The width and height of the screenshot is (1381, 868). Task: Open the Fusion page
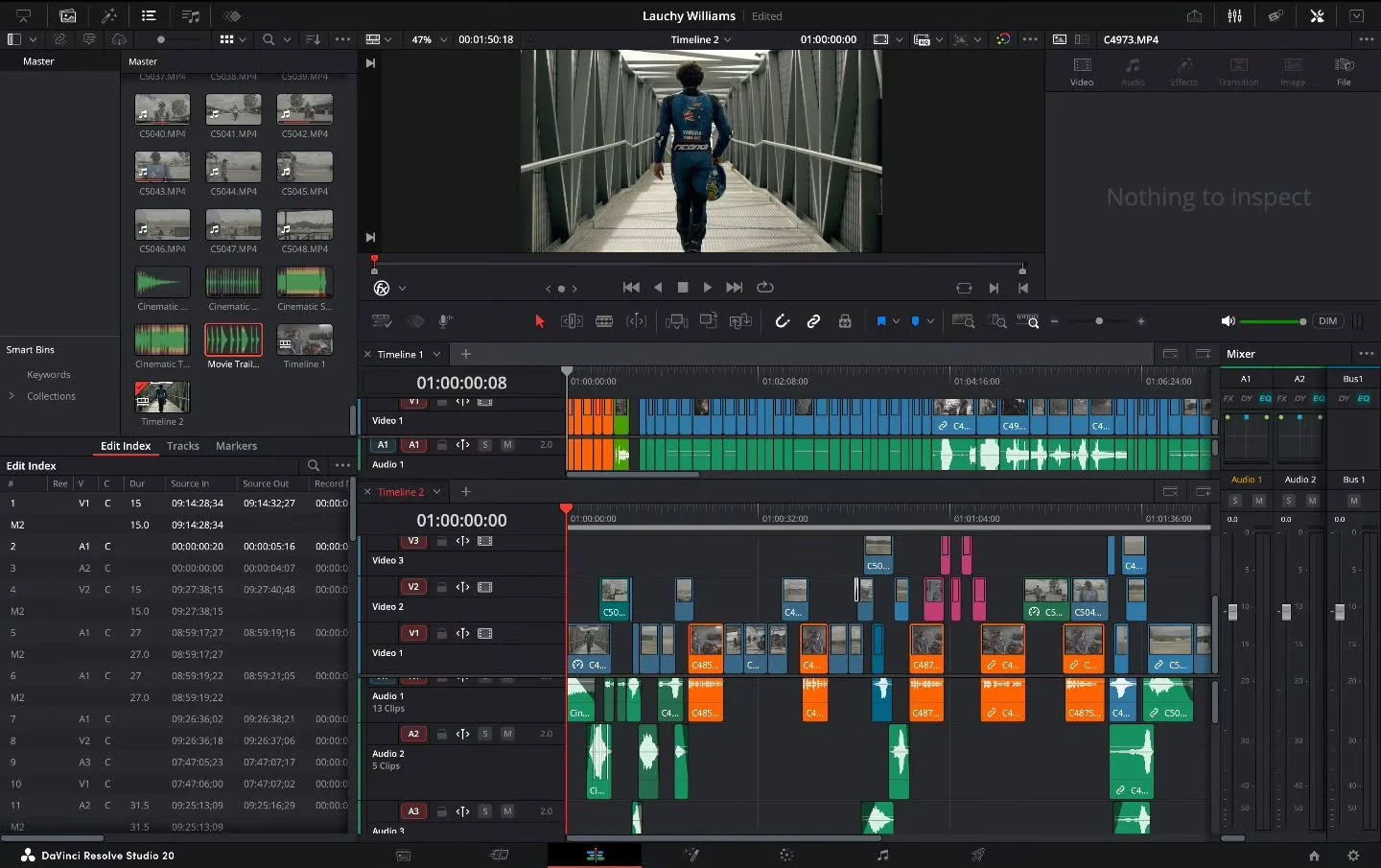pyautogui.click(x=692, y=855)
